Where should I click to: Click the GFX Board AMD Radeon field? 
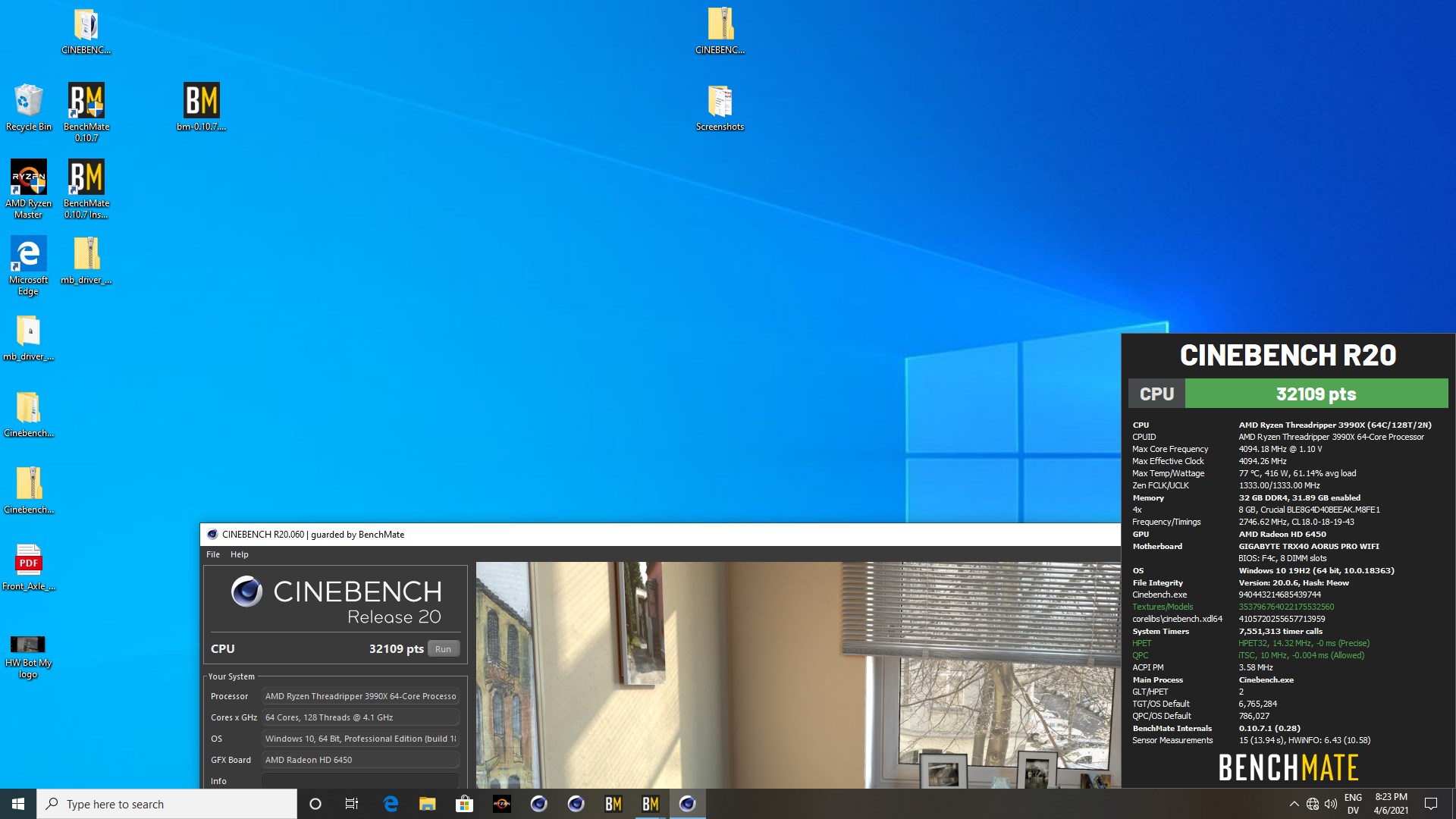click(x=361, y=760)
